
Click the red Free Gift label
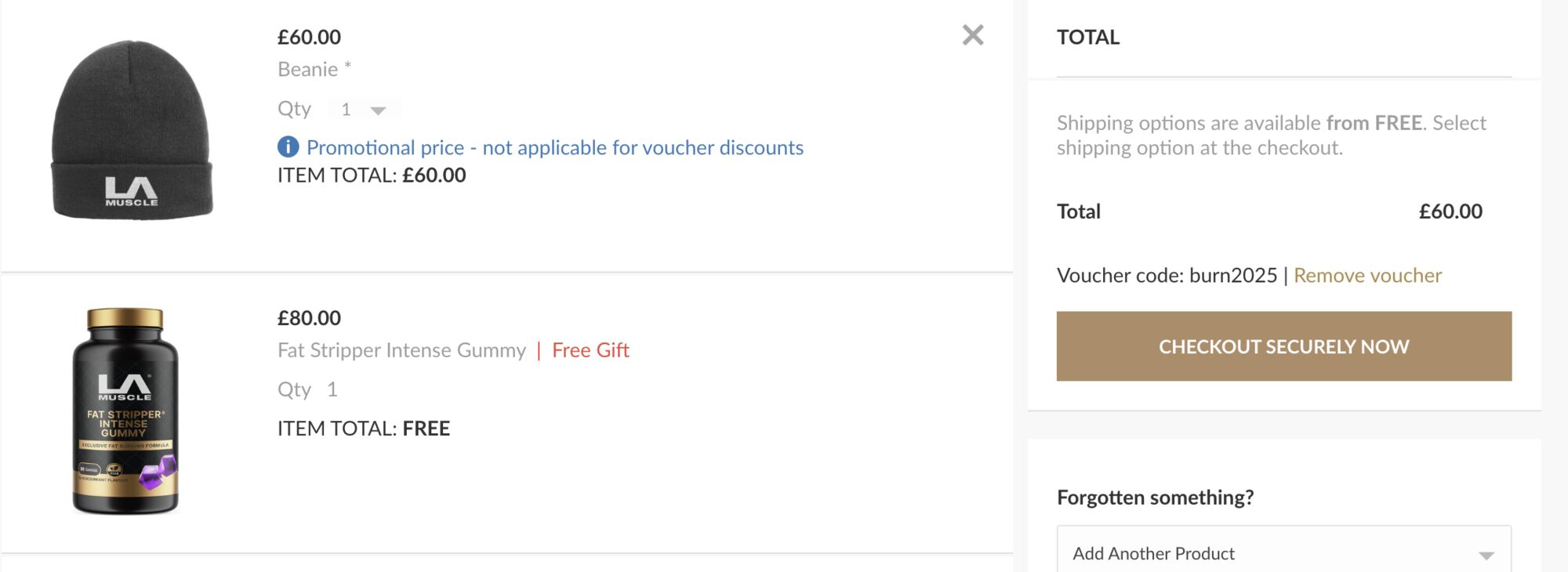coord(590,350)
